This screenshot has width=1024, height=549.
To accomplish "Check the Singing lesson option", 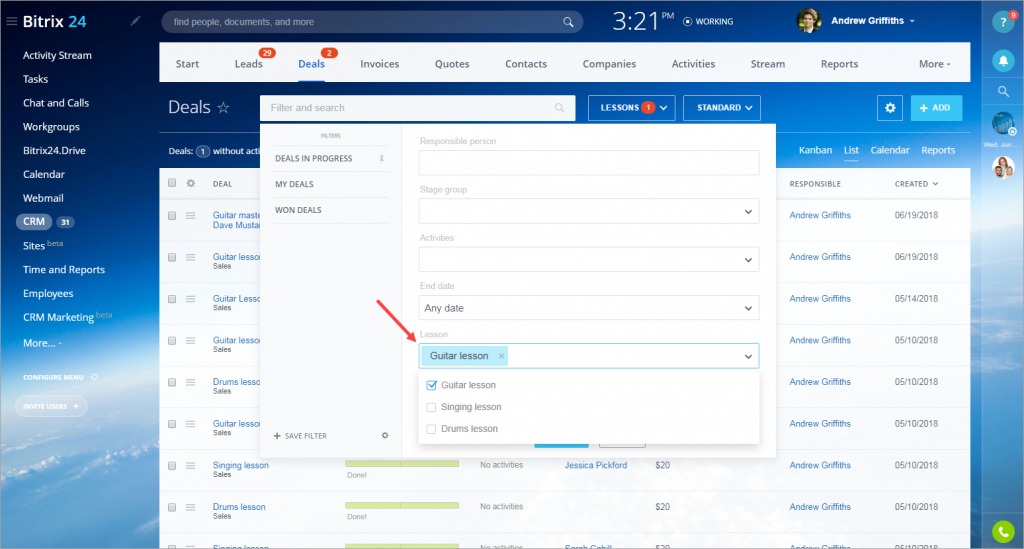I will click(x=431, y=407).
